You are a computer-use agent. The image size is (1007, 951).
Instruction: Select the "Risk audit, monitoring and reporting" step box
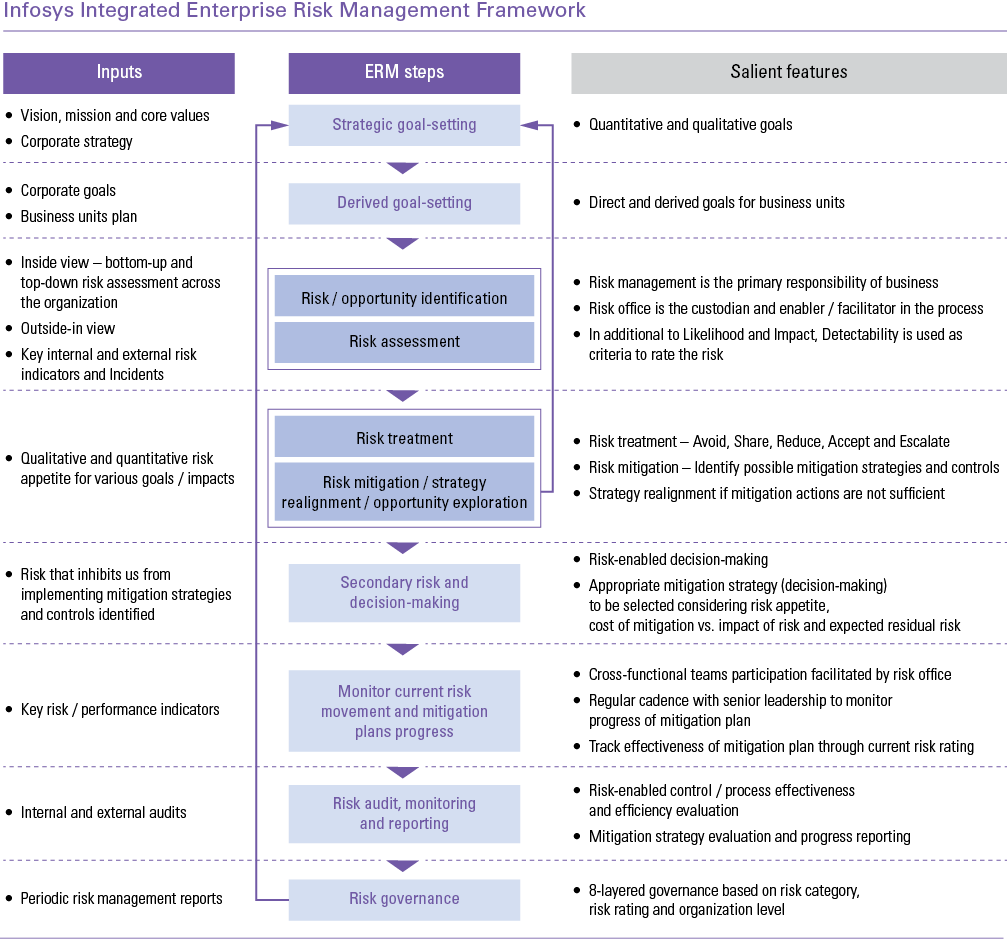coord(404,814)
